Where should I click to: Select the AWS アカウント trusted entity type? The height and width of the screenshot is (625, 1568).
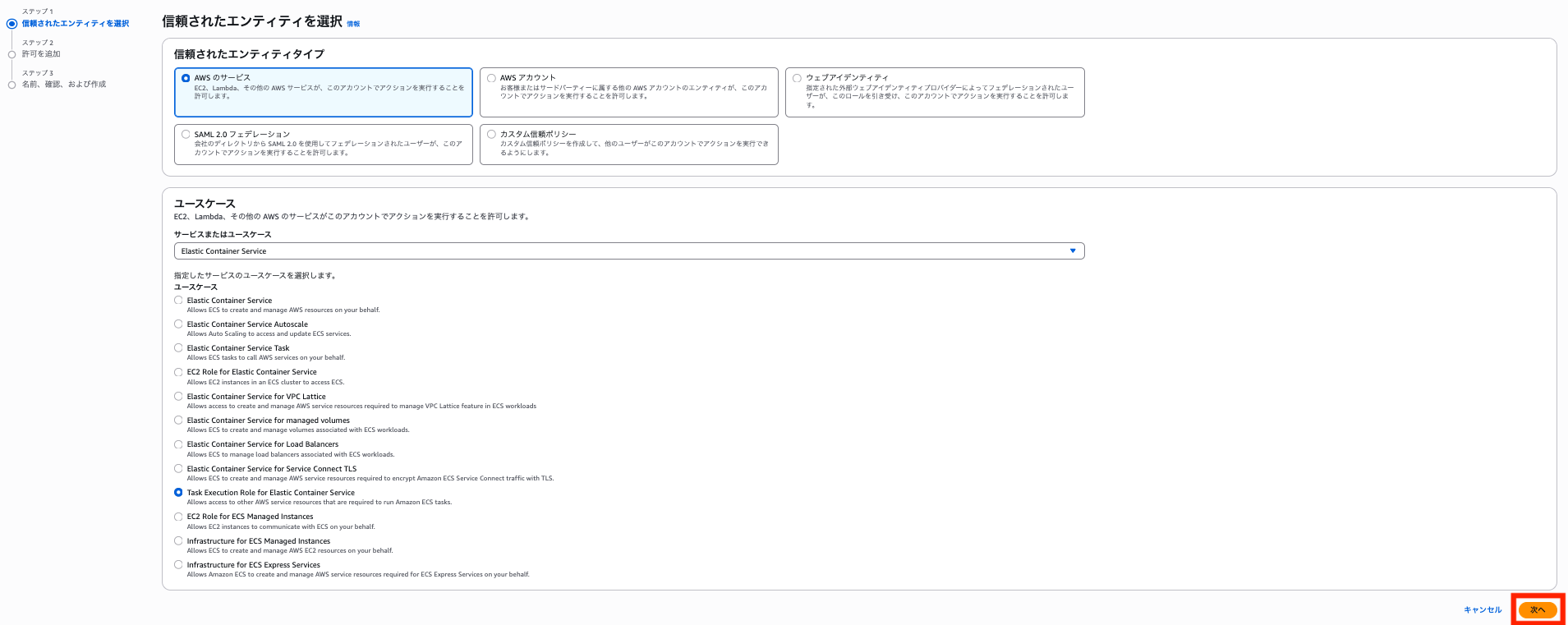click(x=492, y=78)
